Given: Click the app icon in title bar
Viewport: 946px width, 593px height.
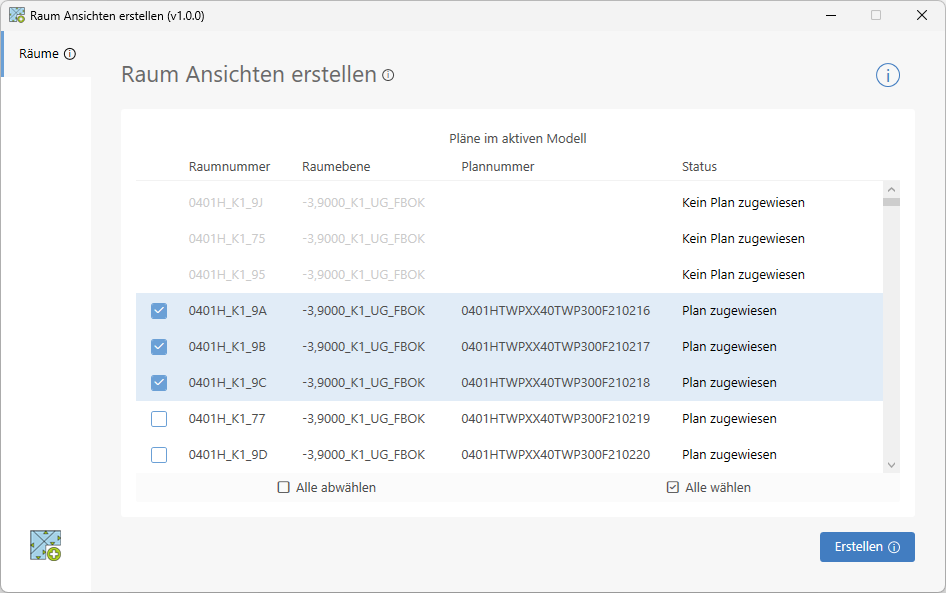Looking at the screenshot, I should (x=17, y=16).
